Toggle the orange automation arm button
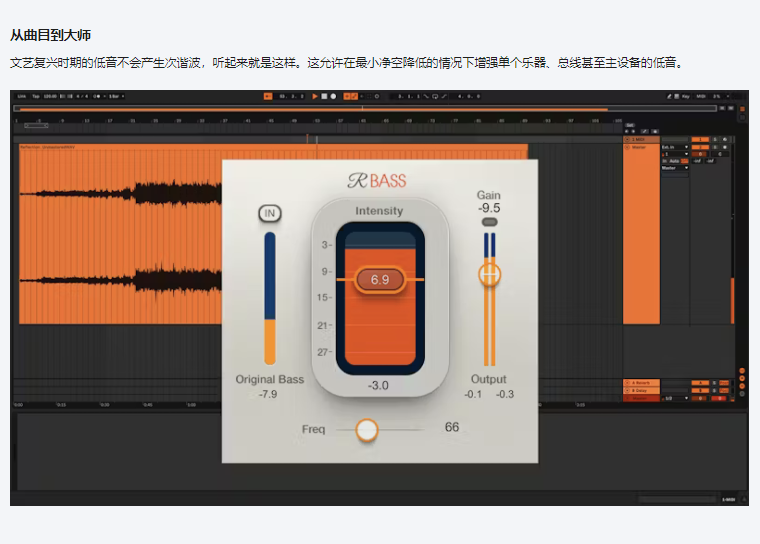 point(354,96)
